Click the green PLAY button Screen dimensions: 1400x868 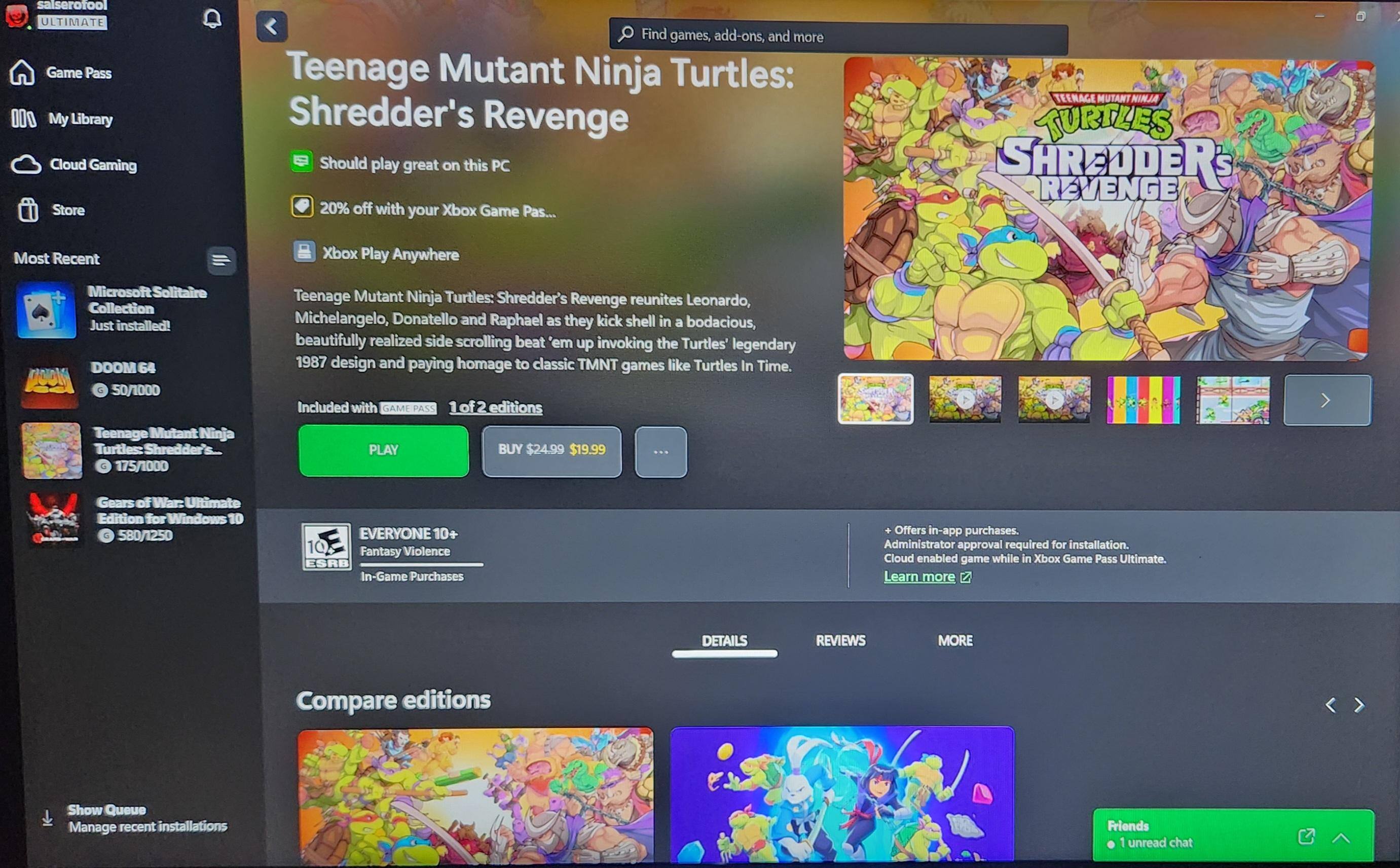383,451
